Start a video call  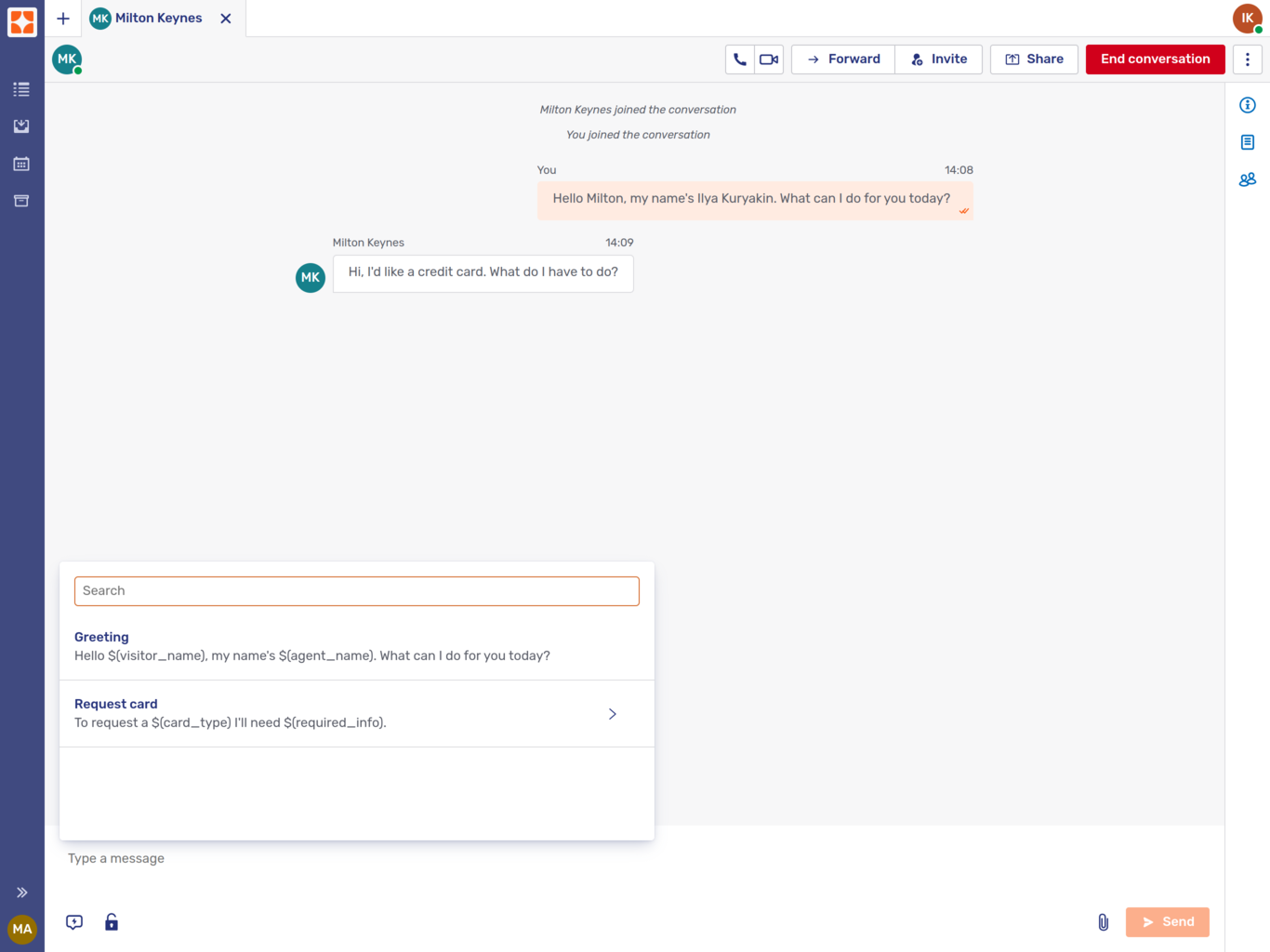click(768, 59)
